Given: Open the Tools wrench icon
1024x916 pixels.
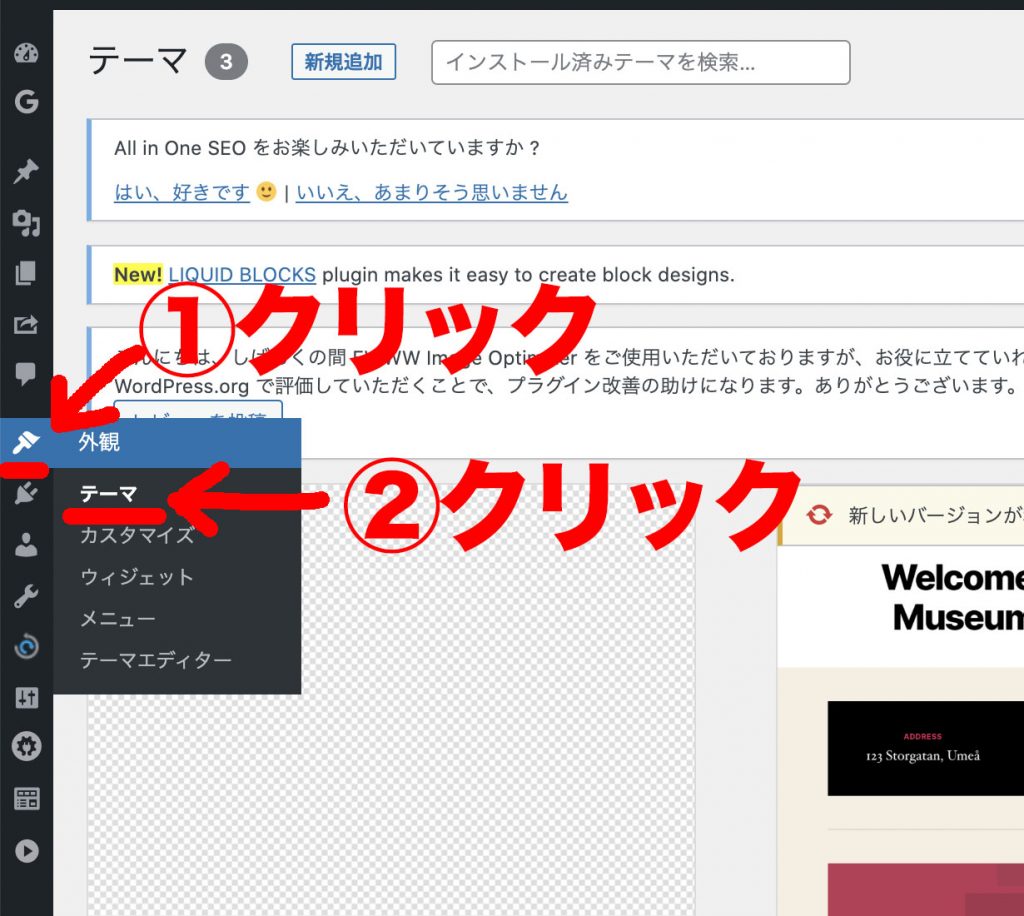Looking at the screenshot, I should [x=26, y=597].
